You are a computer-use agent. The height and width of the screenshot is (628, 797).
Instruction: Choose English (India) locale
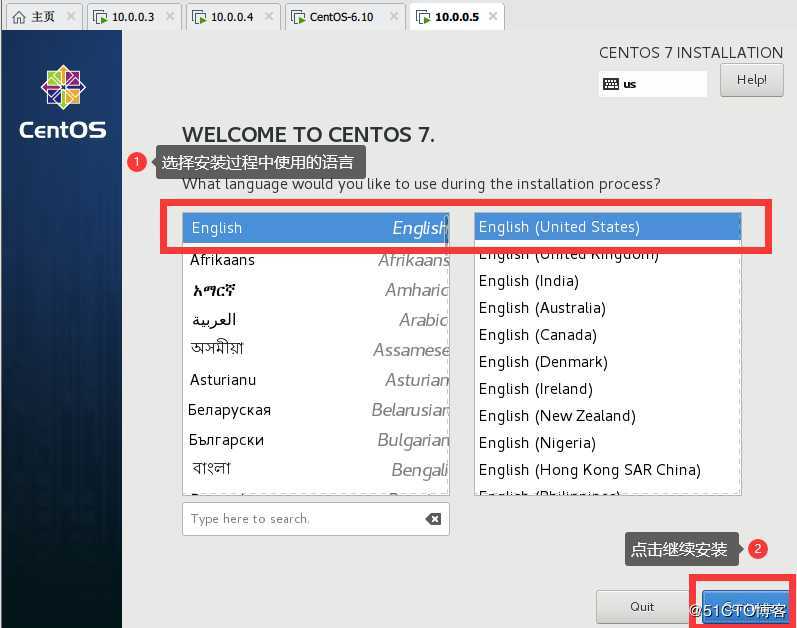coord(607,281)
